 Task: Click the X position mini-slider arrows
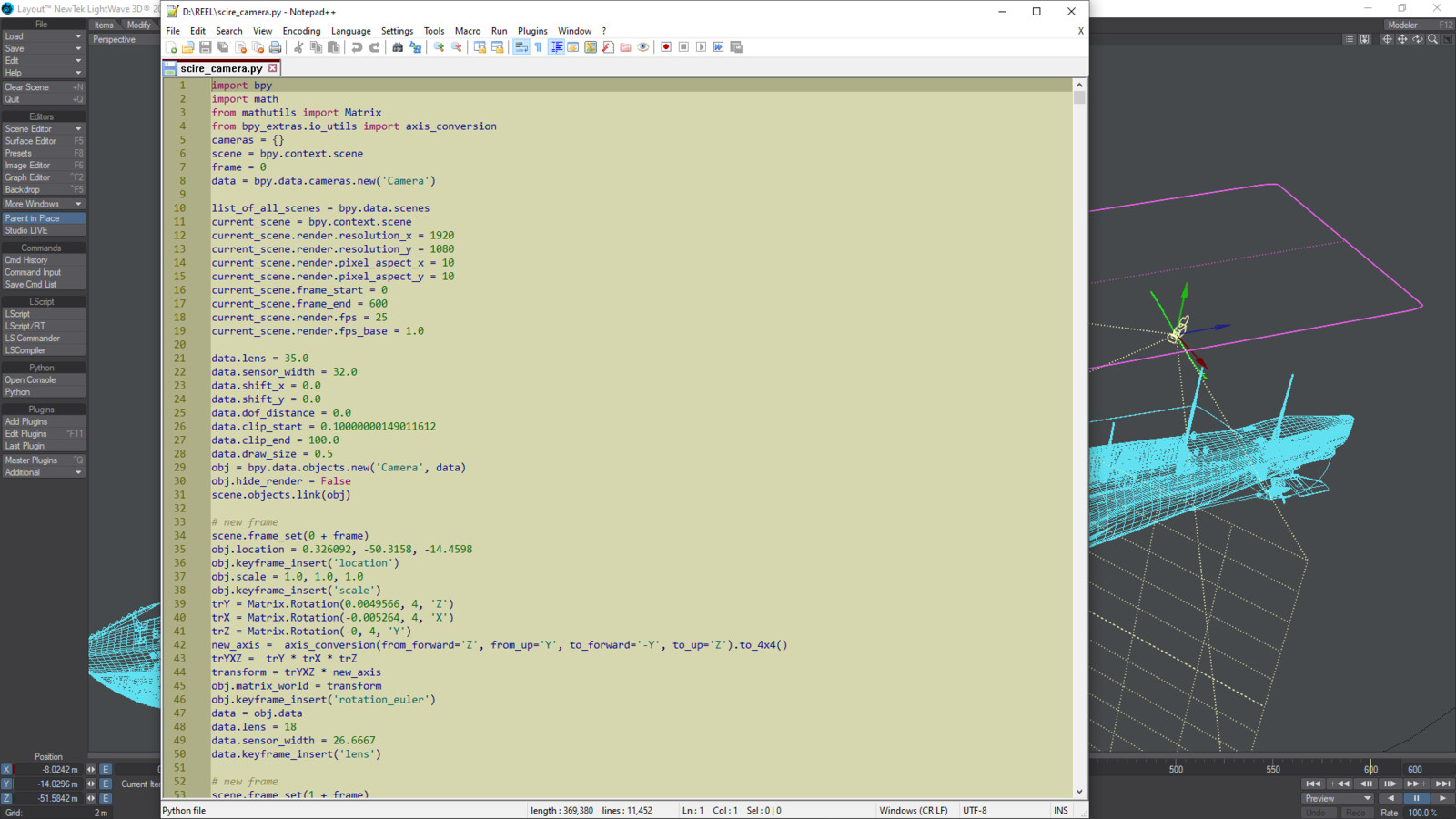[x=91, y=770]
